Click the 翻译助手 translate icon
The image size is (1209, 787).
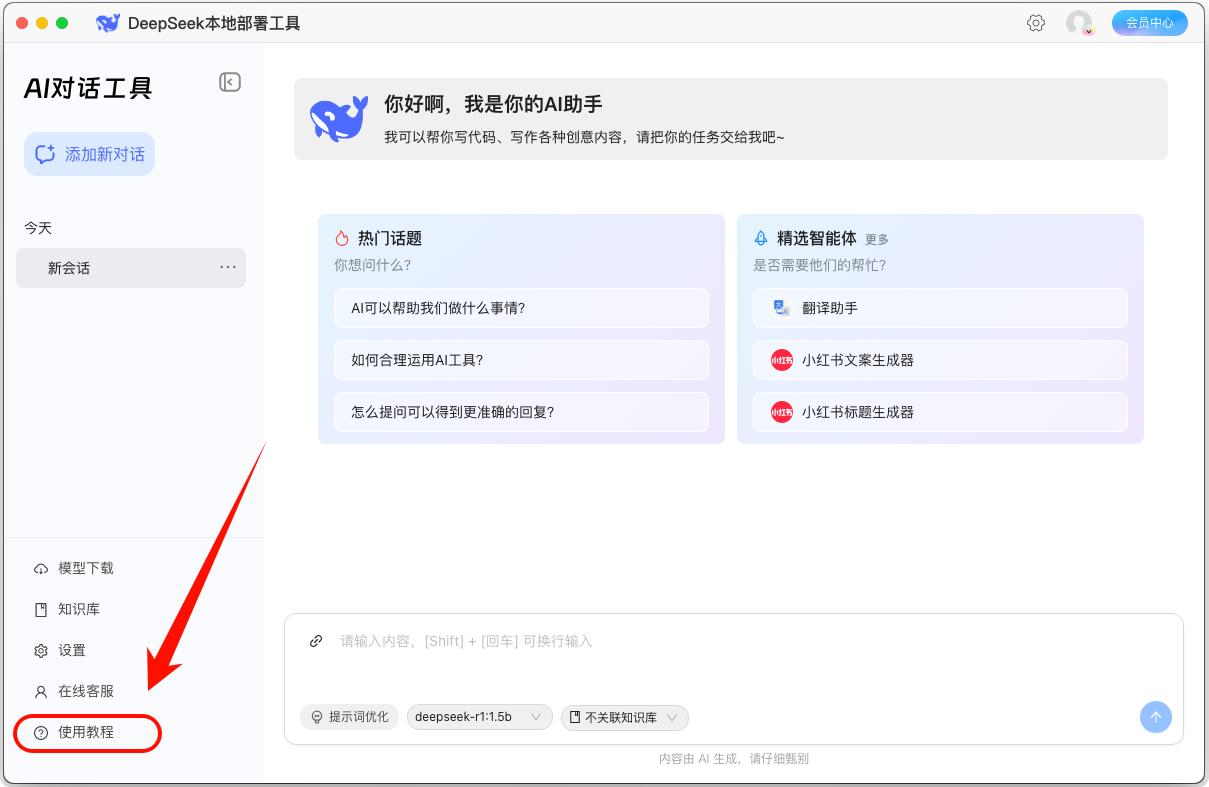[x=782, y=308]
